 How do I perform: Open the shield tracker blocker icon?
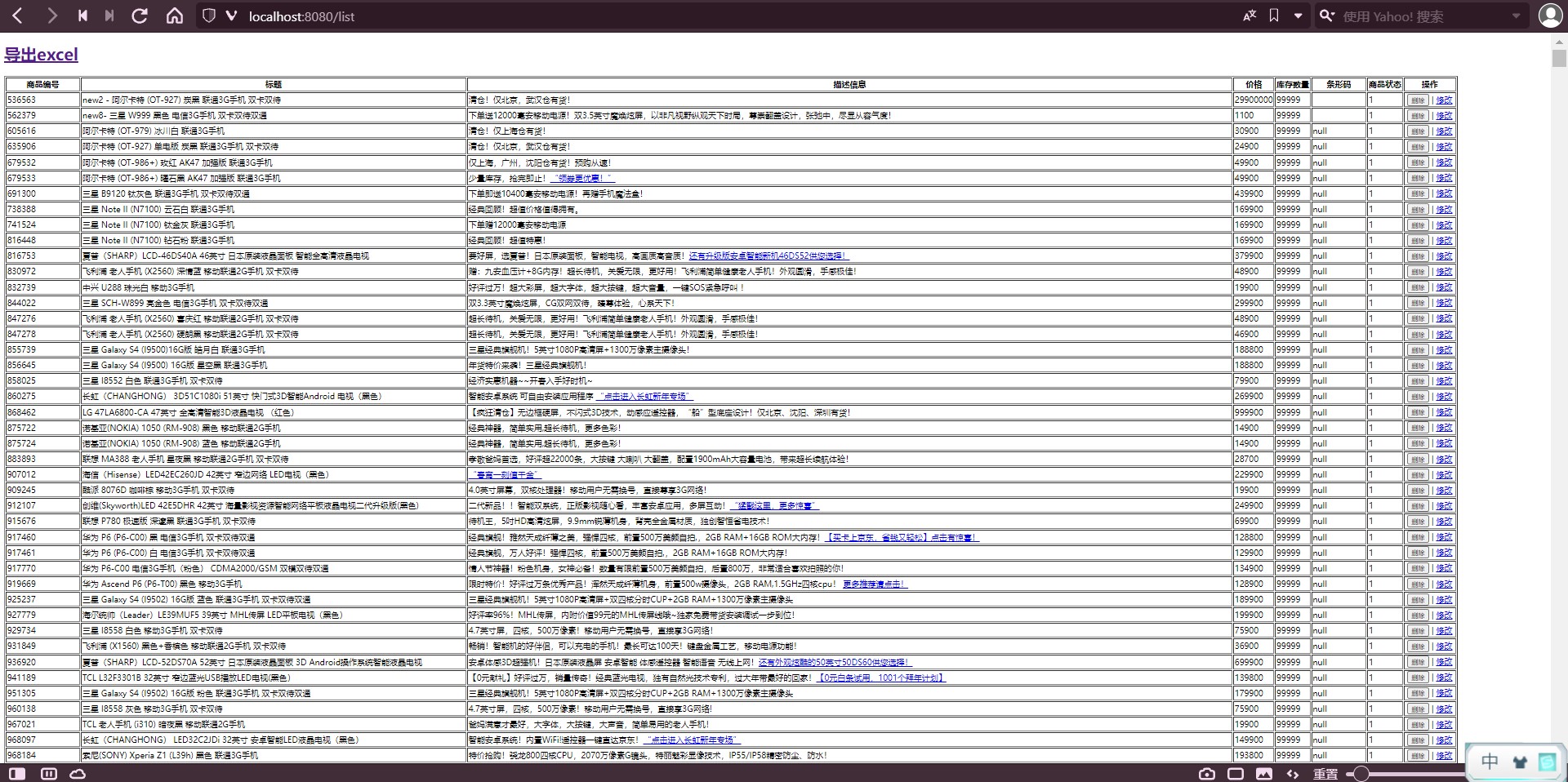pos(209,16)
